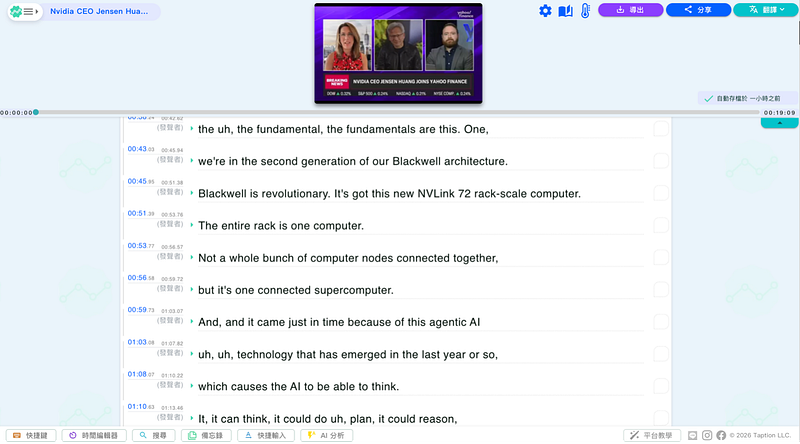The height and width of the screenshot is (444, 800).
Task: Click the mail icon in footer
Action: 692,435
